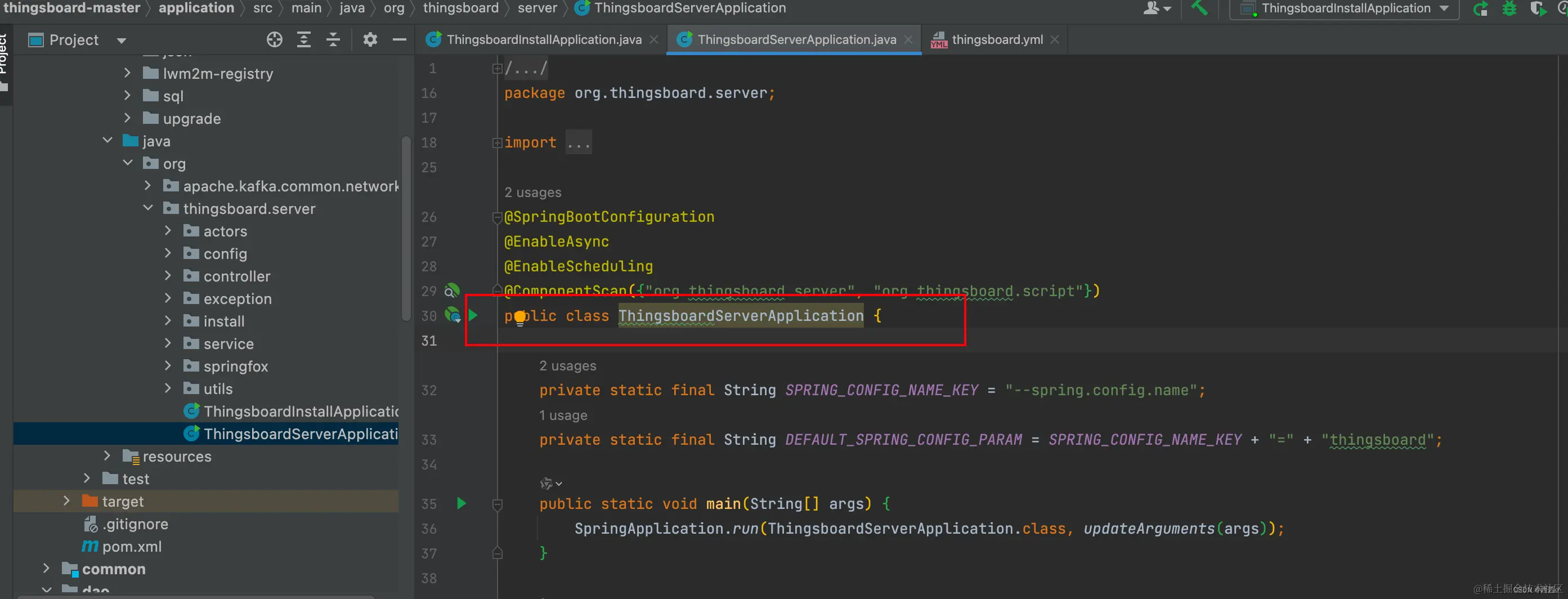
Task: Expand the actors package
Action: [168, 231]
